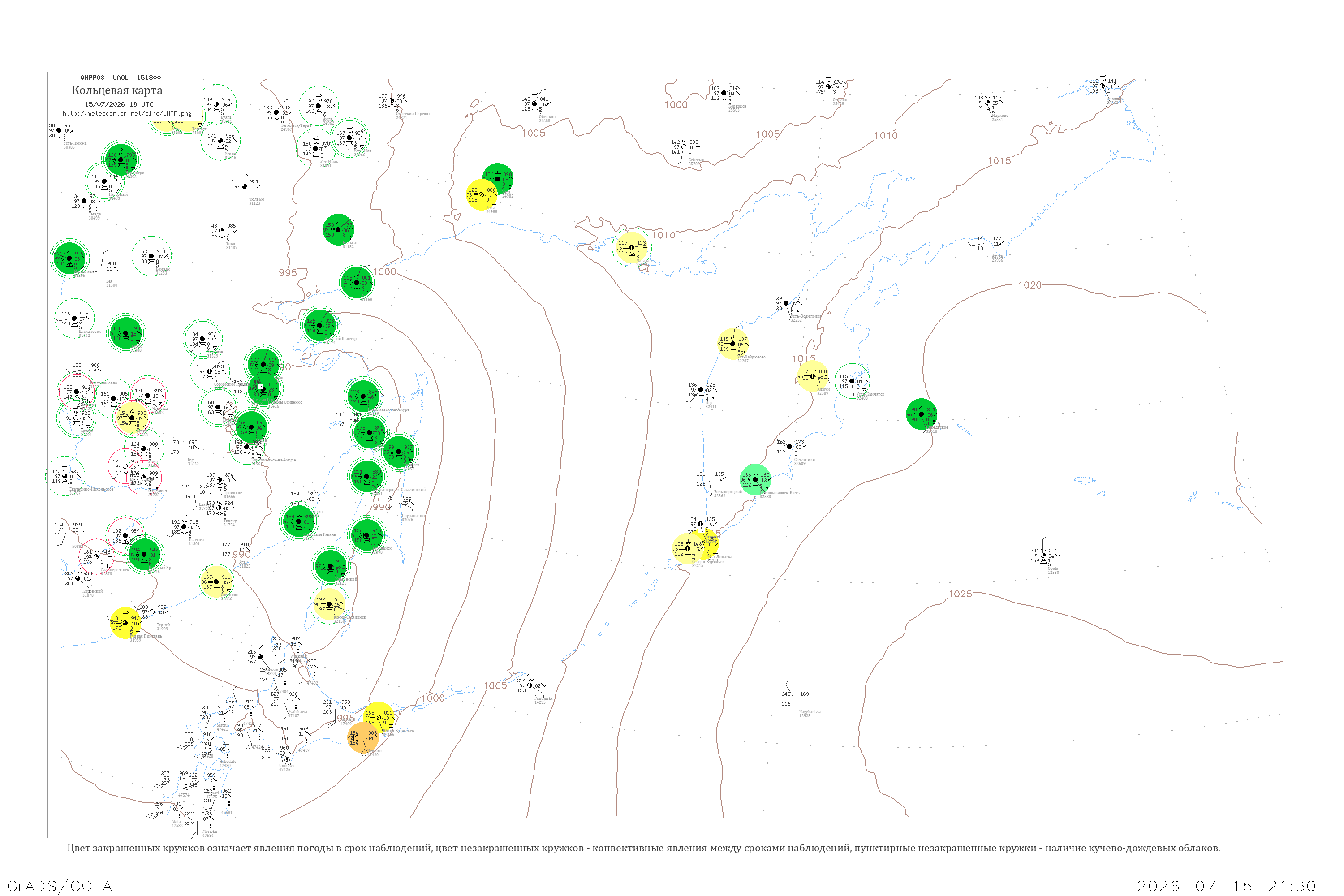Click the Гвасюги station plot
Screen dimensions: 1344x896
184,527
